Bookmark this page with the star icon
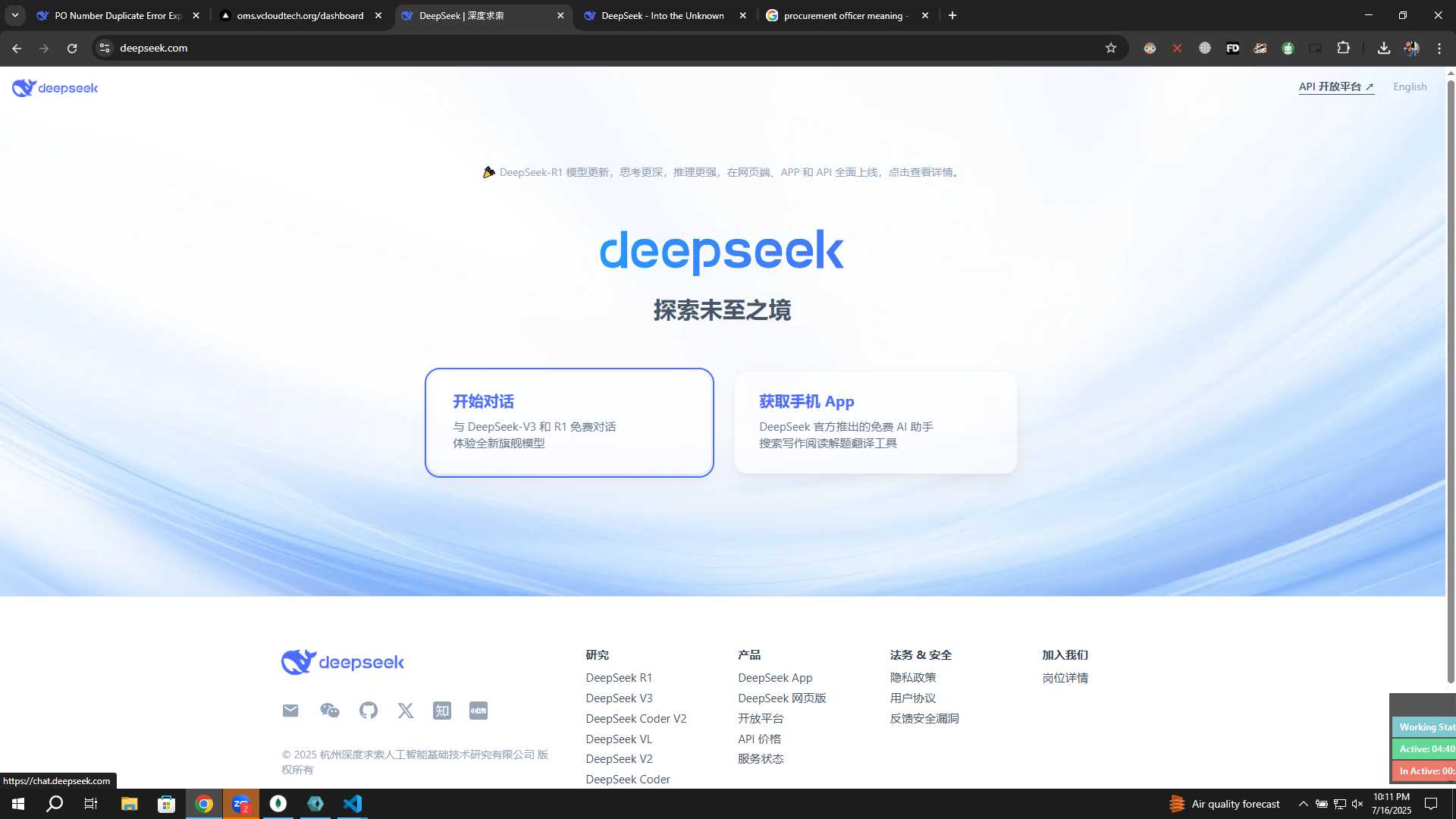The height and width of the screenshot is (819, 1456). 1111,48
